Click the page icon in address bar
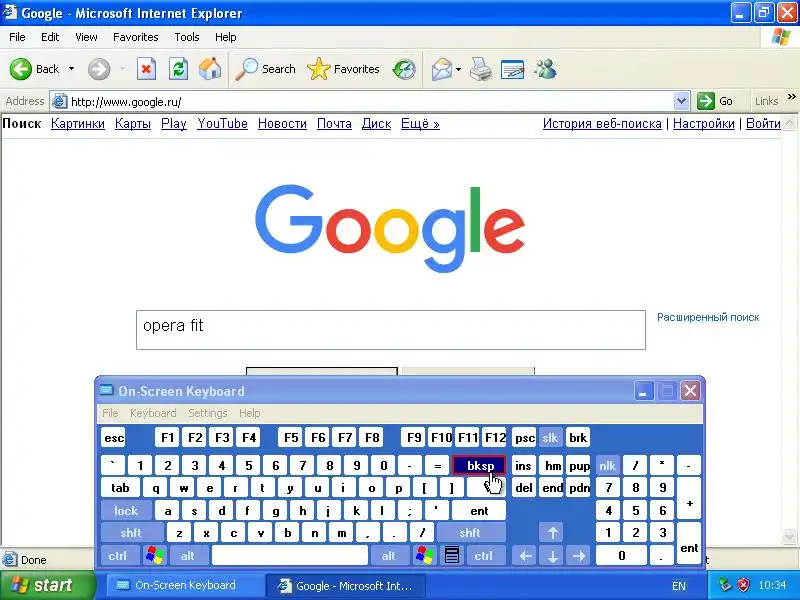This screenshot has height=600, width=800. click(x=60, y=101)
